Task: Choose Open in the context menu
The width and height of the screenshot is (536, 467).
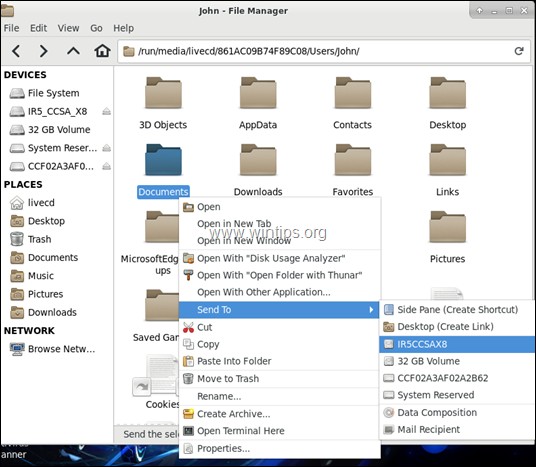Action: [280, 207]
